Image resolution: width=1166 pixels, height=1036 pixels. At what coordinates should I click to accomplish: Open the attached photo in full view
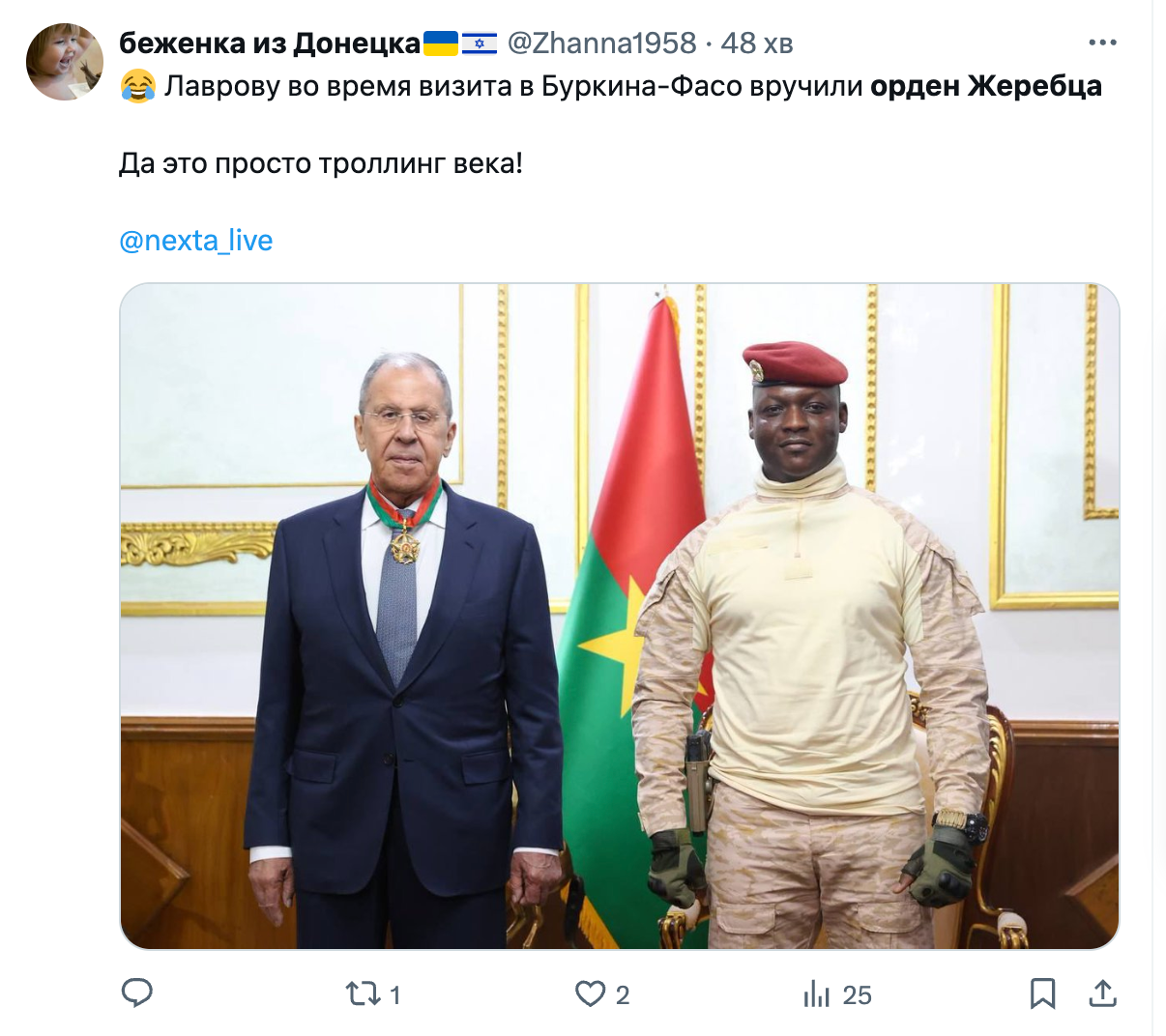tap(620, 616)
